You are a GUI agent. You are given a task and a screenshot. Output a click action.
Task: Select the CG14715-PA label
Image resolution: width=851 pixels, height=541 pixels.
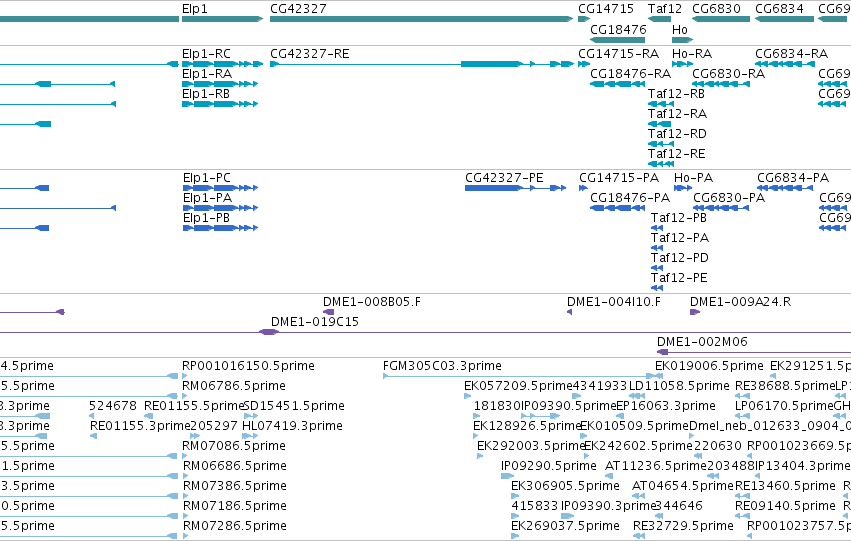click(619, 178)
